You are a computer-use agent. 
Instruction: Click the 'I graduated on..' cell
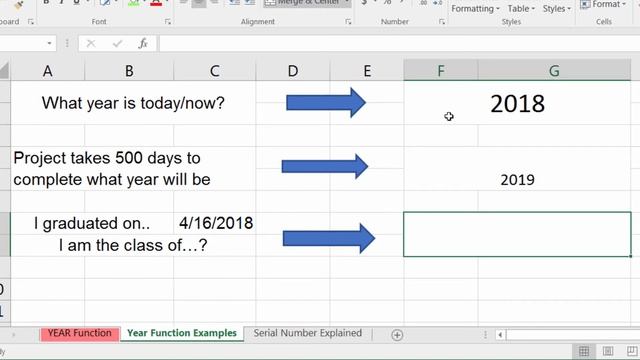pyautogui.click(x=92, y=223)
